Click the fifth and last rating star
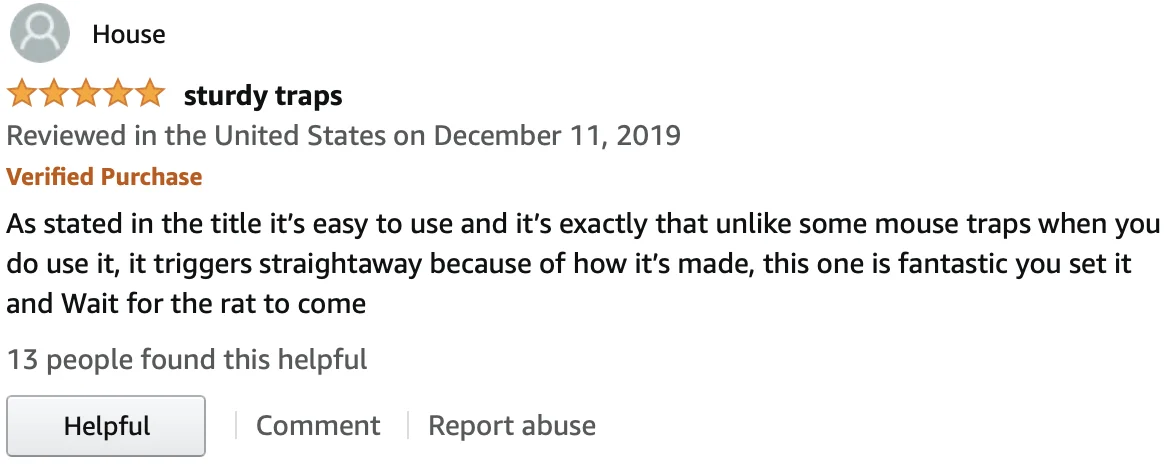This screenshot has height=464, width=1176. click(149, 96)
